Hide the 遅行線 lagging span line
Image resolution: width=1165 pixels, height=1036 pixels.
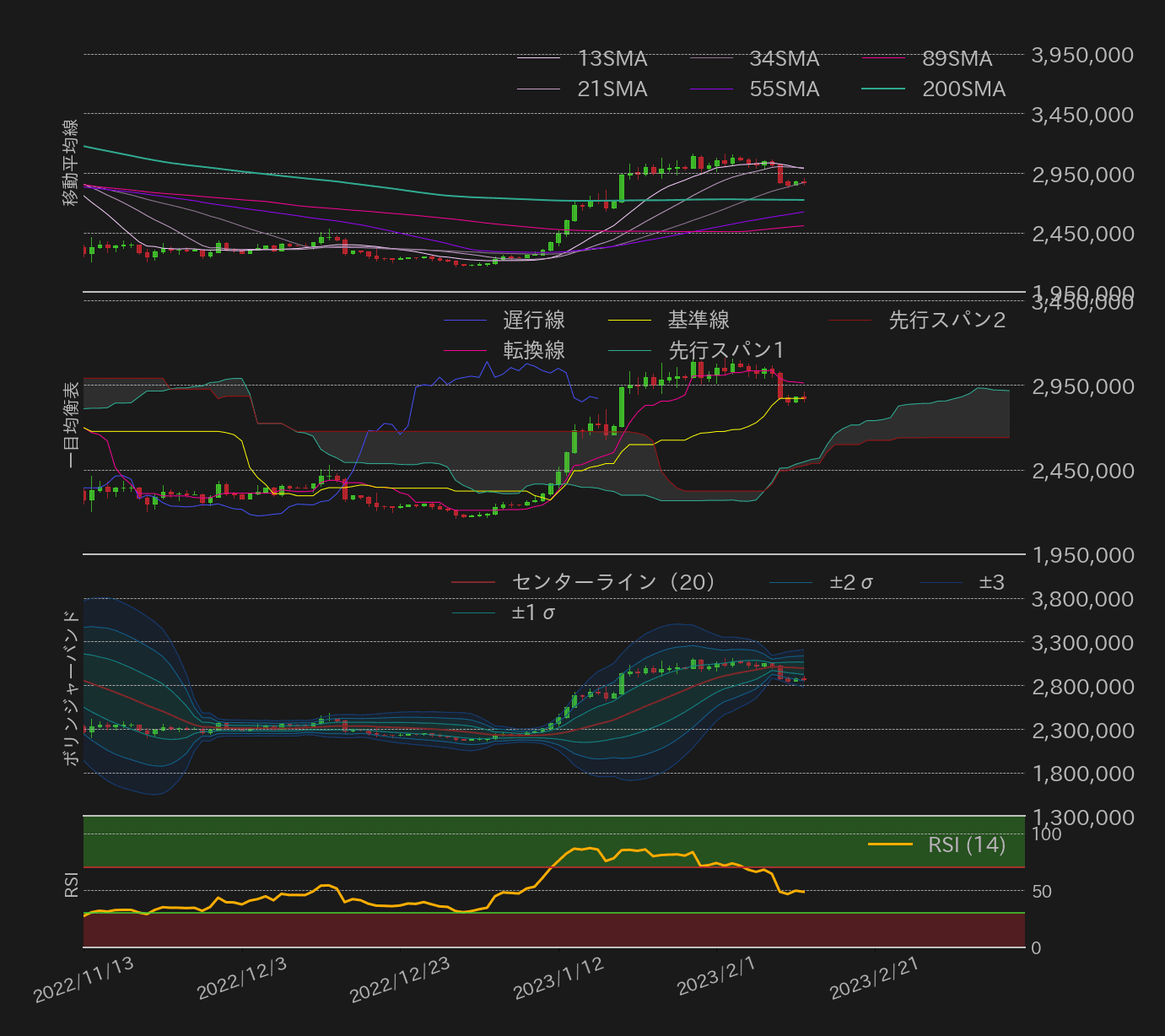pos(467,321)
